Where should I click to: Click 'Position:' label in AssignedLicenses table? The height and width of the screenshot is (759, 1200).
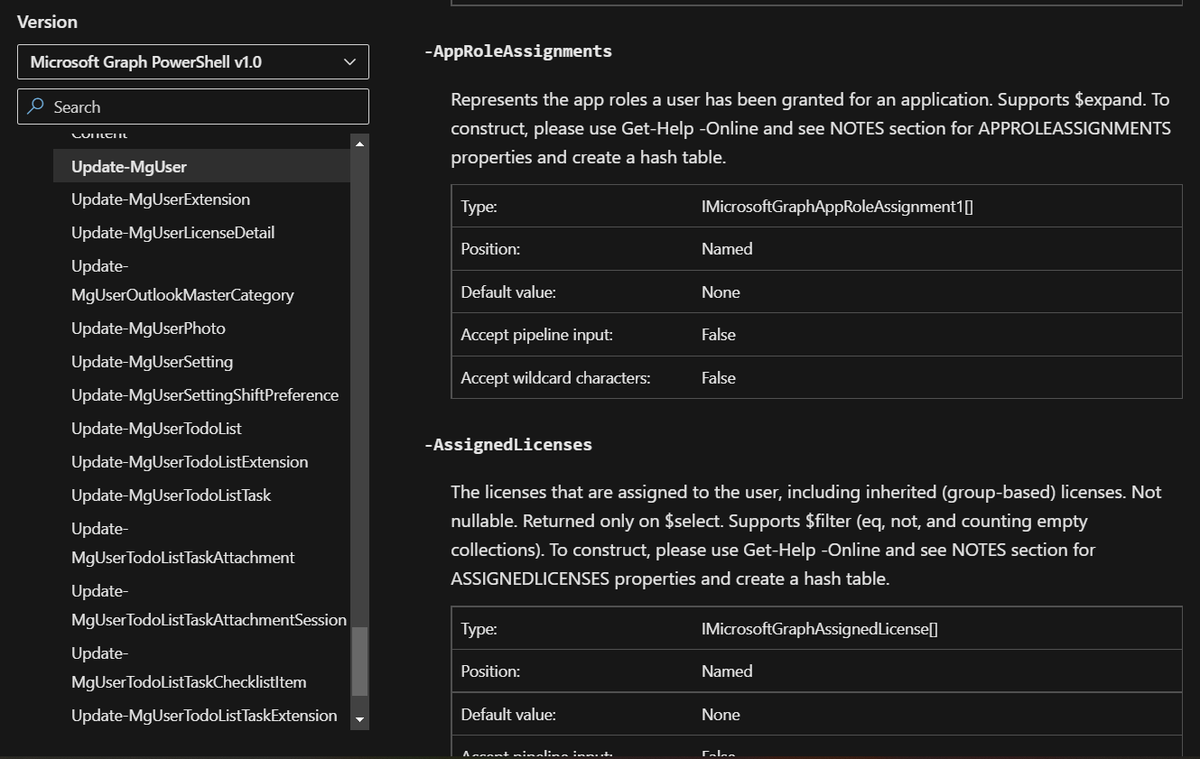(490, 672)
